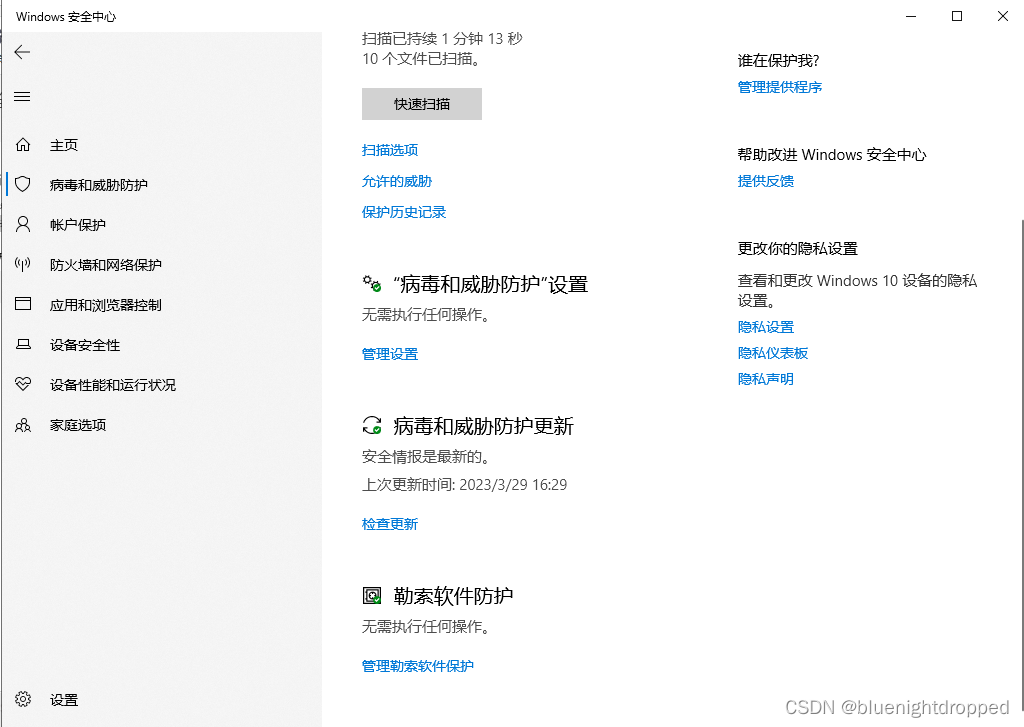Click heading 谁在保护我?
Screen dimensions: 1024x727
[x=778, y=61]
